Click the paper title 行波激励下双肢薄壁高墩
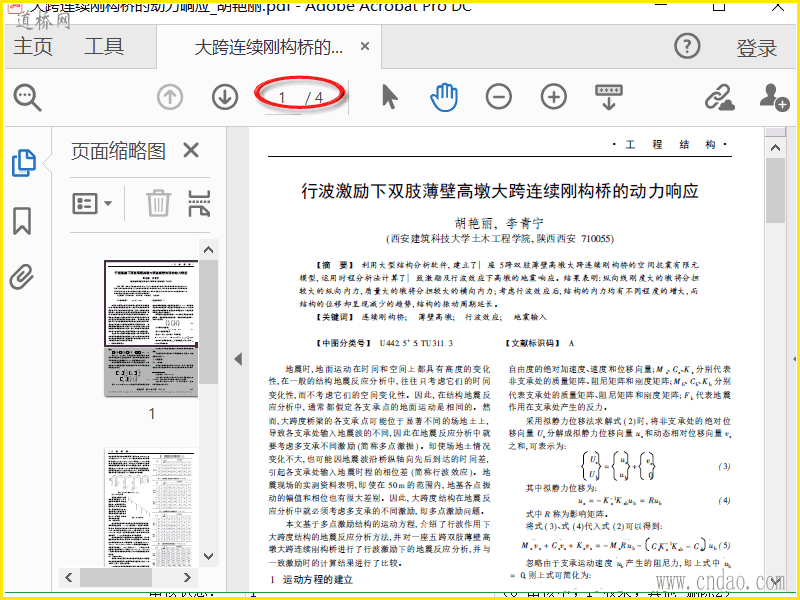Image resolution: width=800 pixels, height=600 pixels. [499, 191]
